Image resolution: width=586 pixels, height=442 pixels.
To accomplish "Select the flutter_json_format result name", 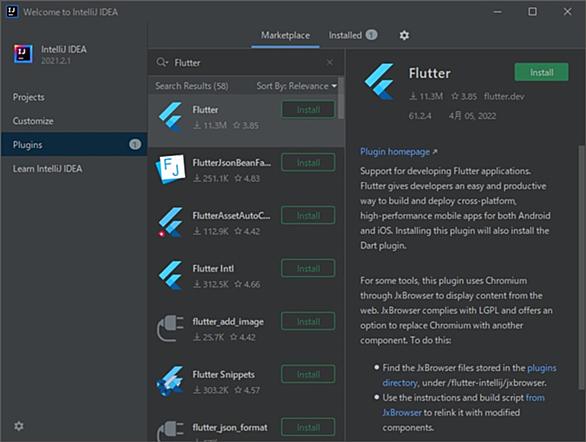I will point(230,427).
